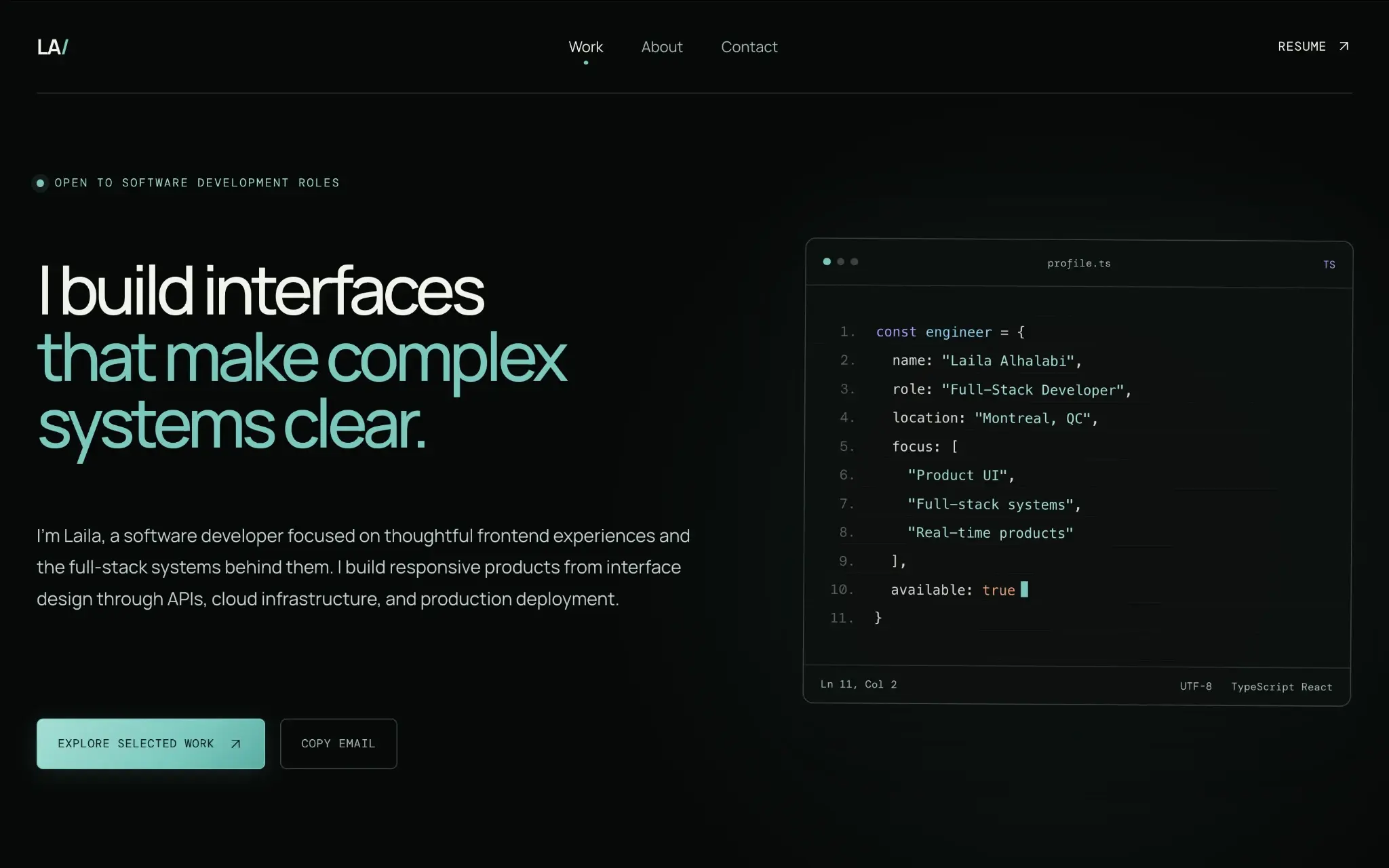Click the 'Ln 11, Col 2' status entry

click(859, 684)
